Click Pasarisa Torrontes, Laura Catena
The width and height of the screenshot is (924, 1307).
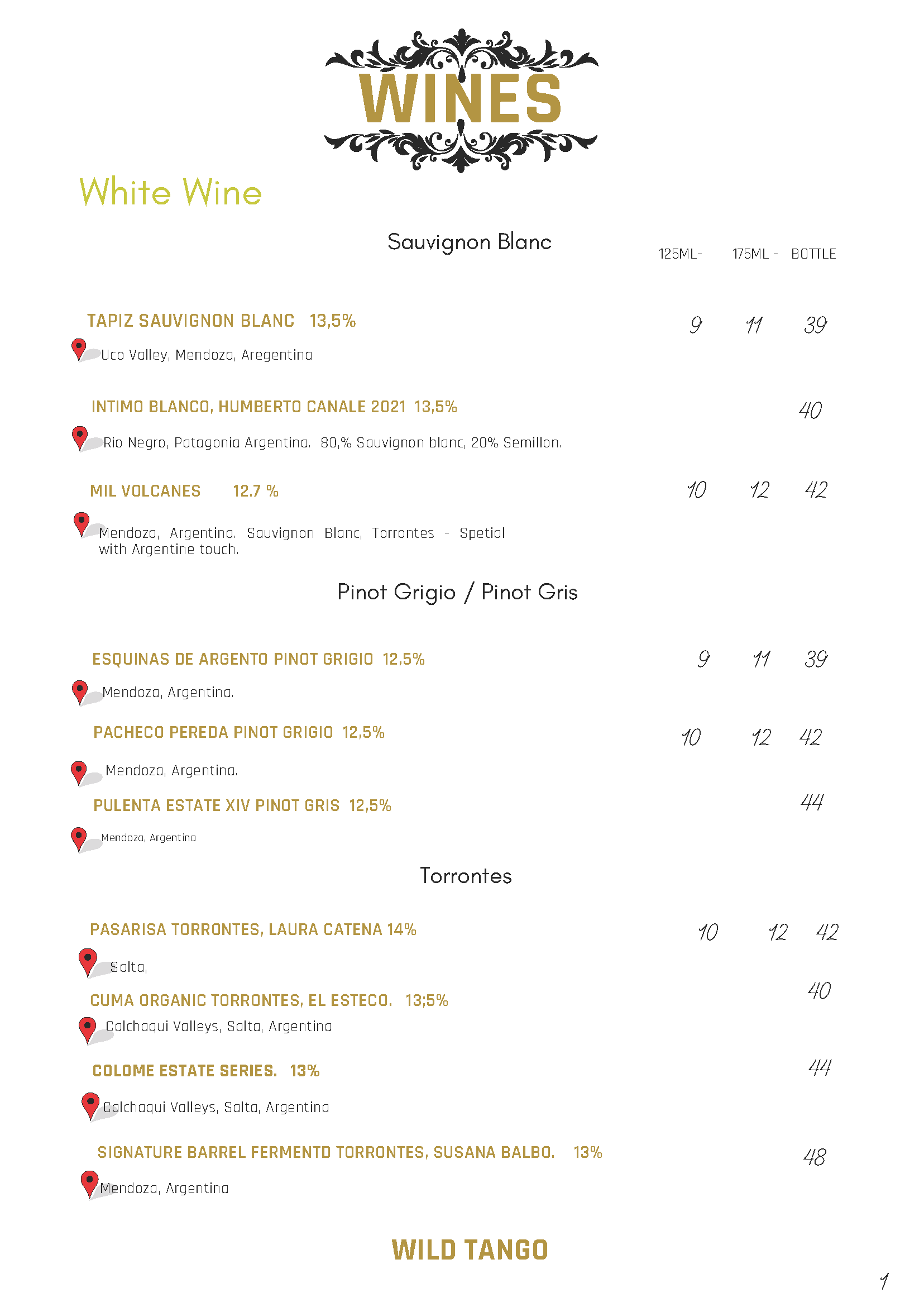[252, 929]
